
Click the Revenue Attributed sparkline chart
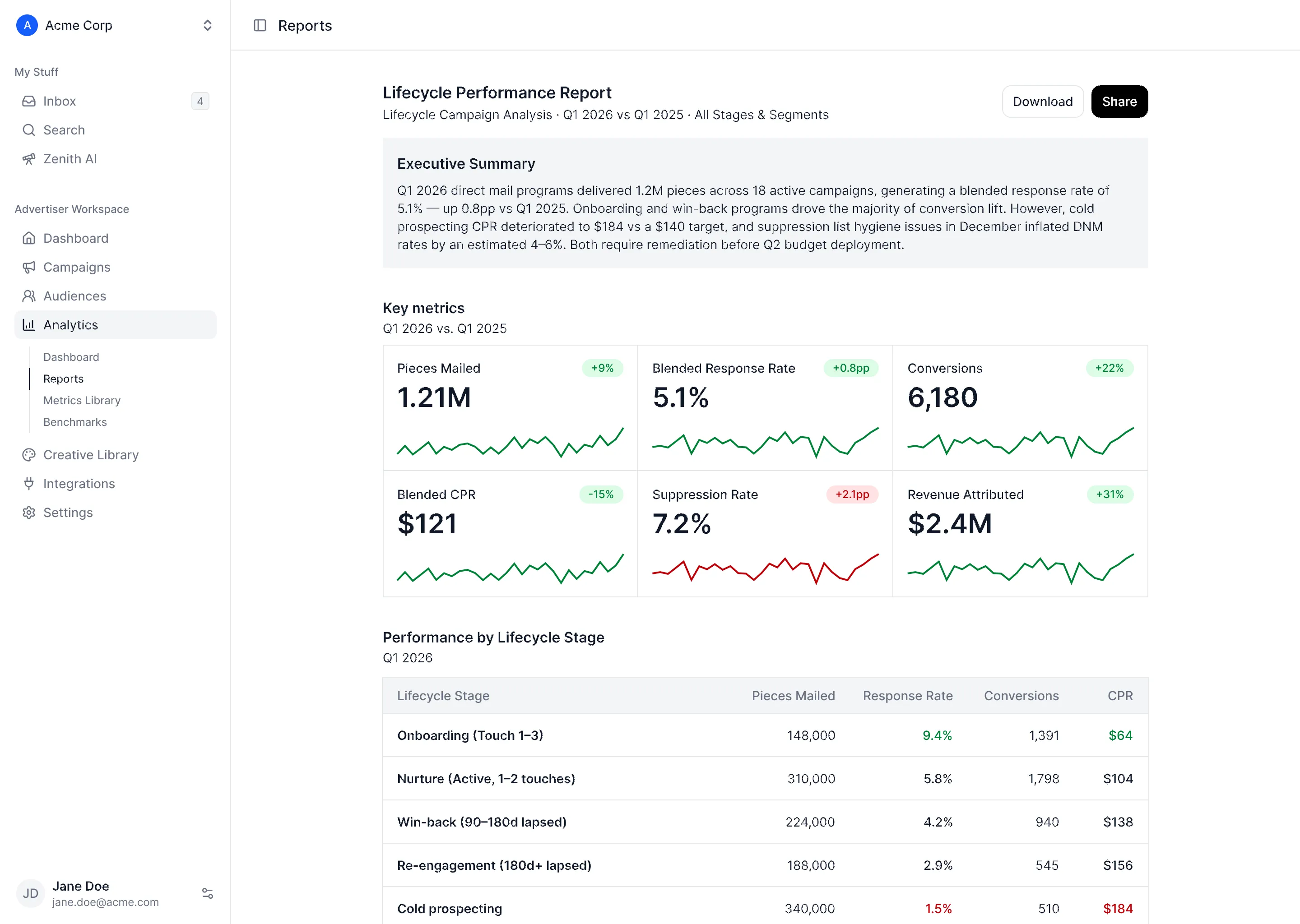pos(1020,568)
